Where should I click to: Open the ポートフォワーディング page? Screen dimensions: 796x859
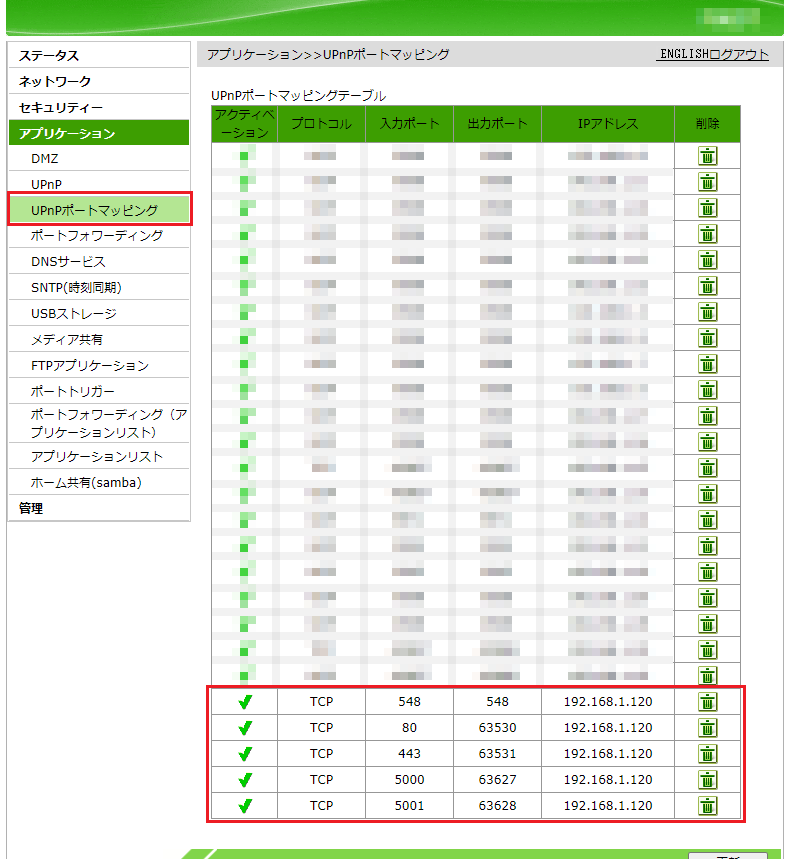[x=99, y=236]
